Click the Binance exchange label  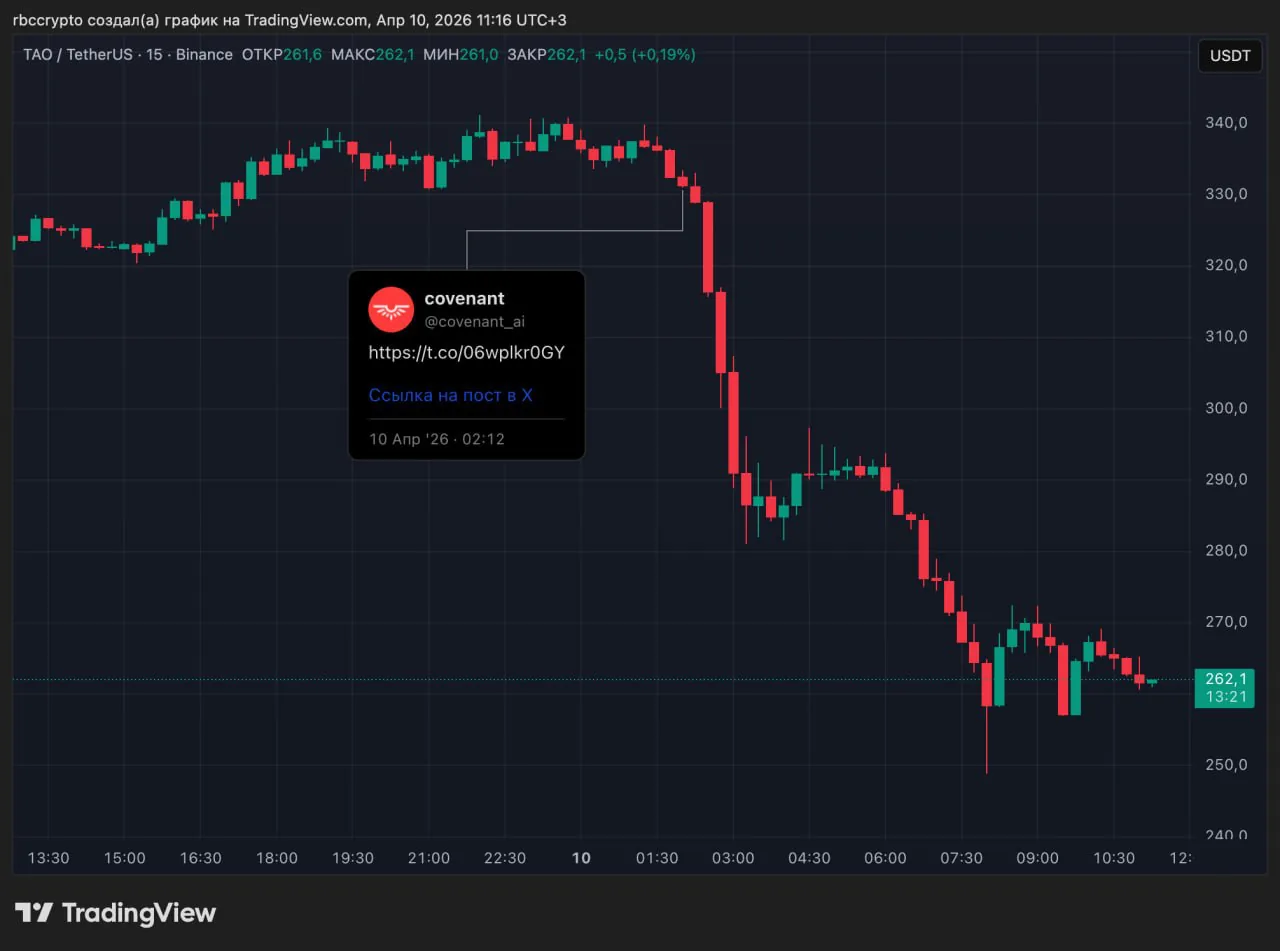click(x=204, y=55)
